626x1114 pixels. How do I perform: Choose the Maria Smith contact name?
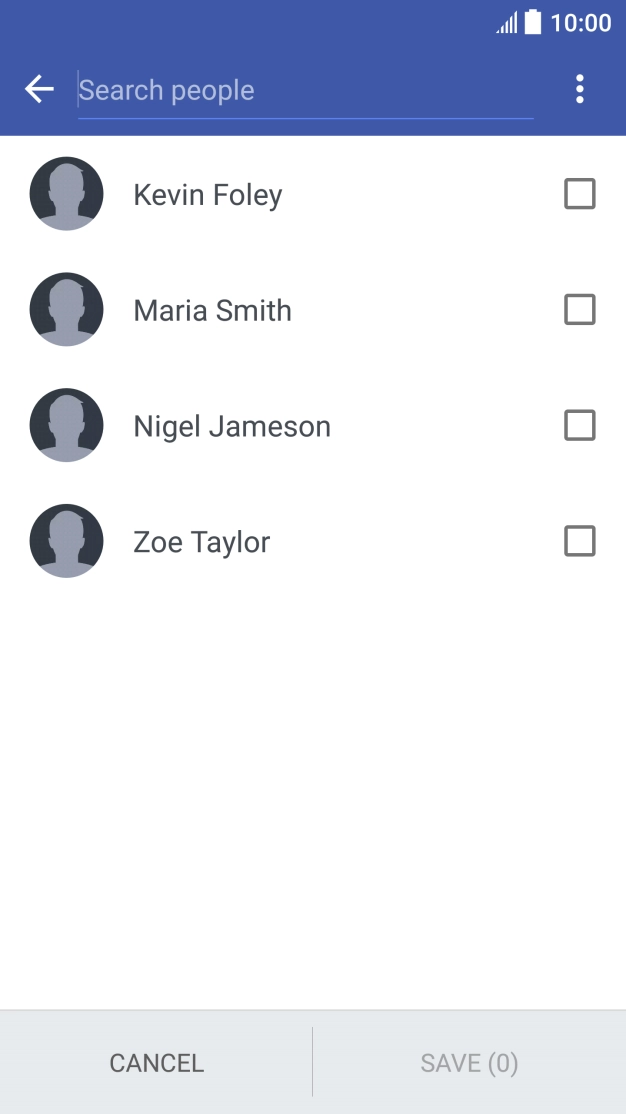pyautogui.click(x=213, y=311)
